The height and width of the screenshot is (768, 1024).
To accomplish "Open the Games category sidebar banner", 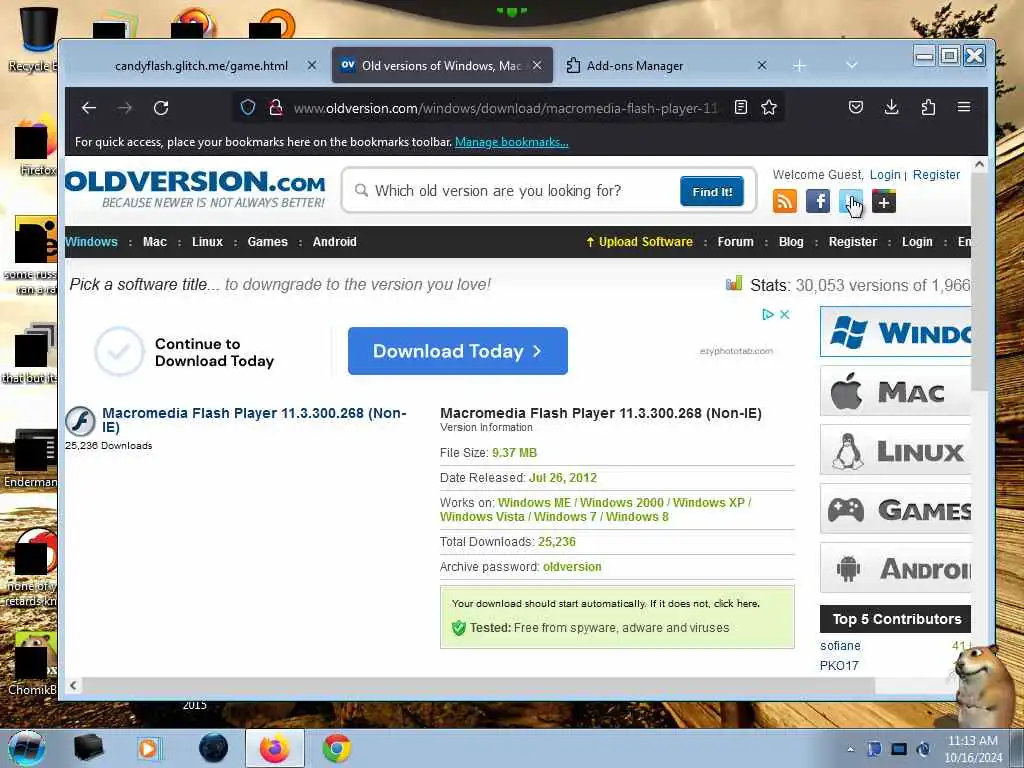I will pyautogui.click(x=895, y=509).
